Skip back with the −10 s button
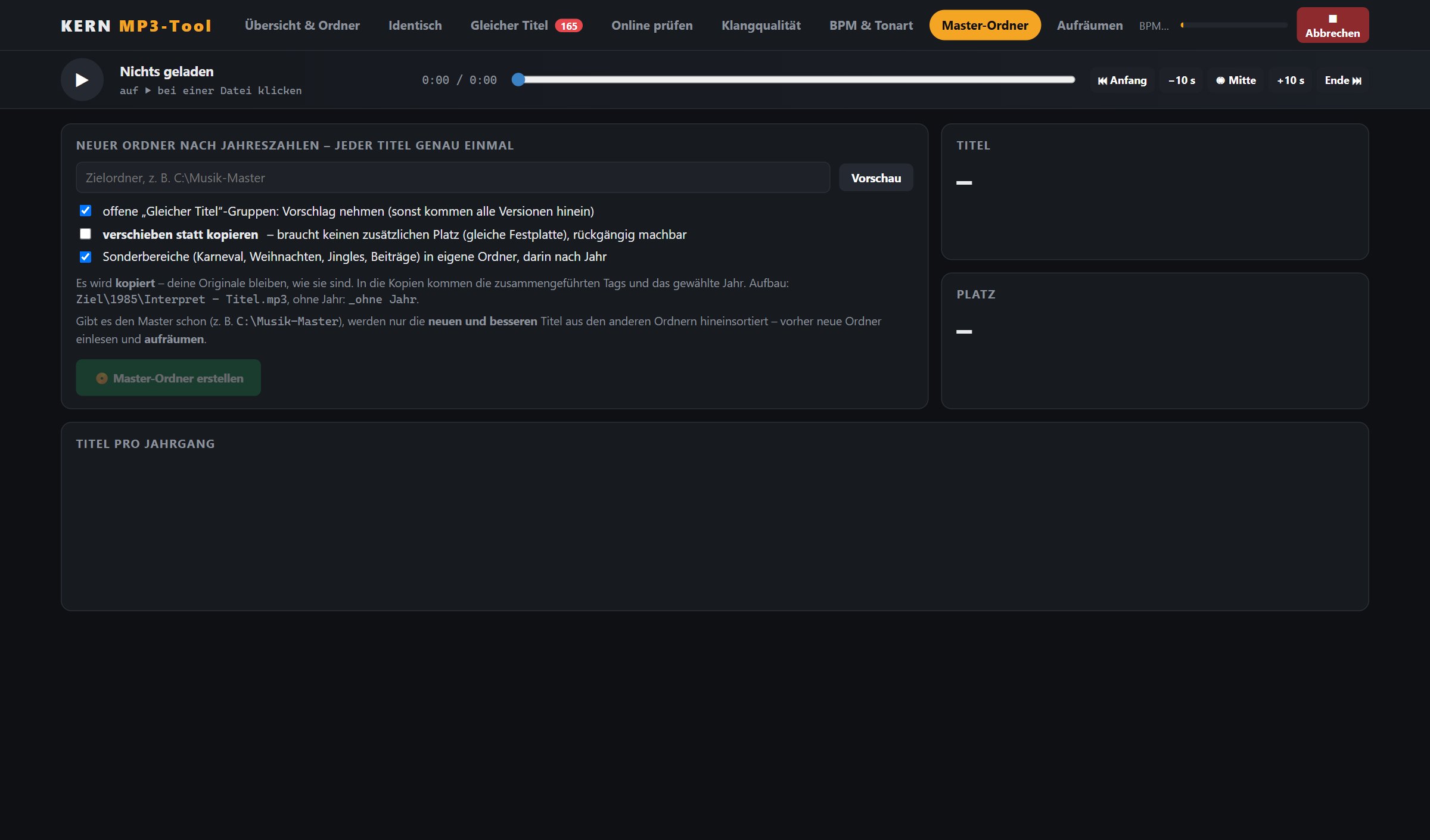 (1182, 80)
